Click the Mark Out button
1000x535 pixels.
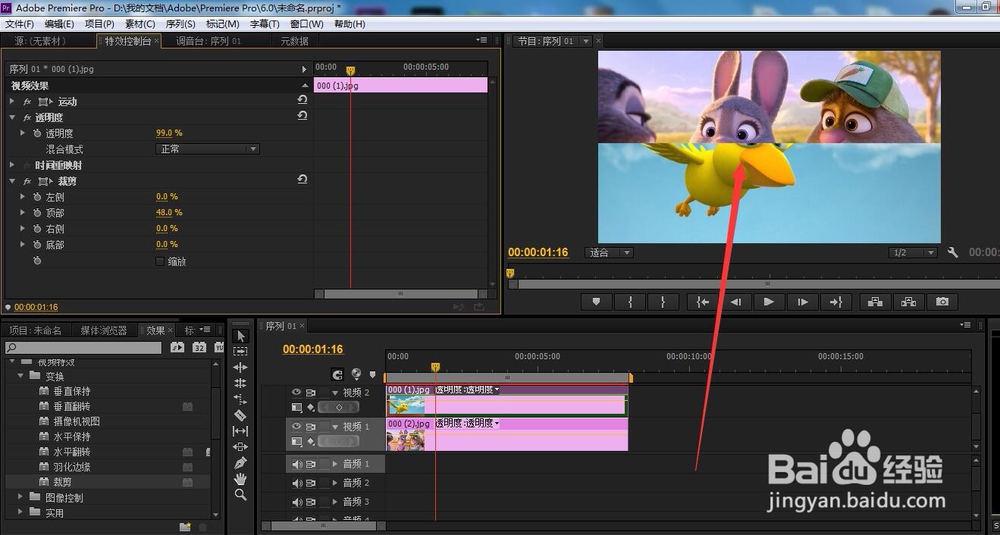tap(663, 302)
